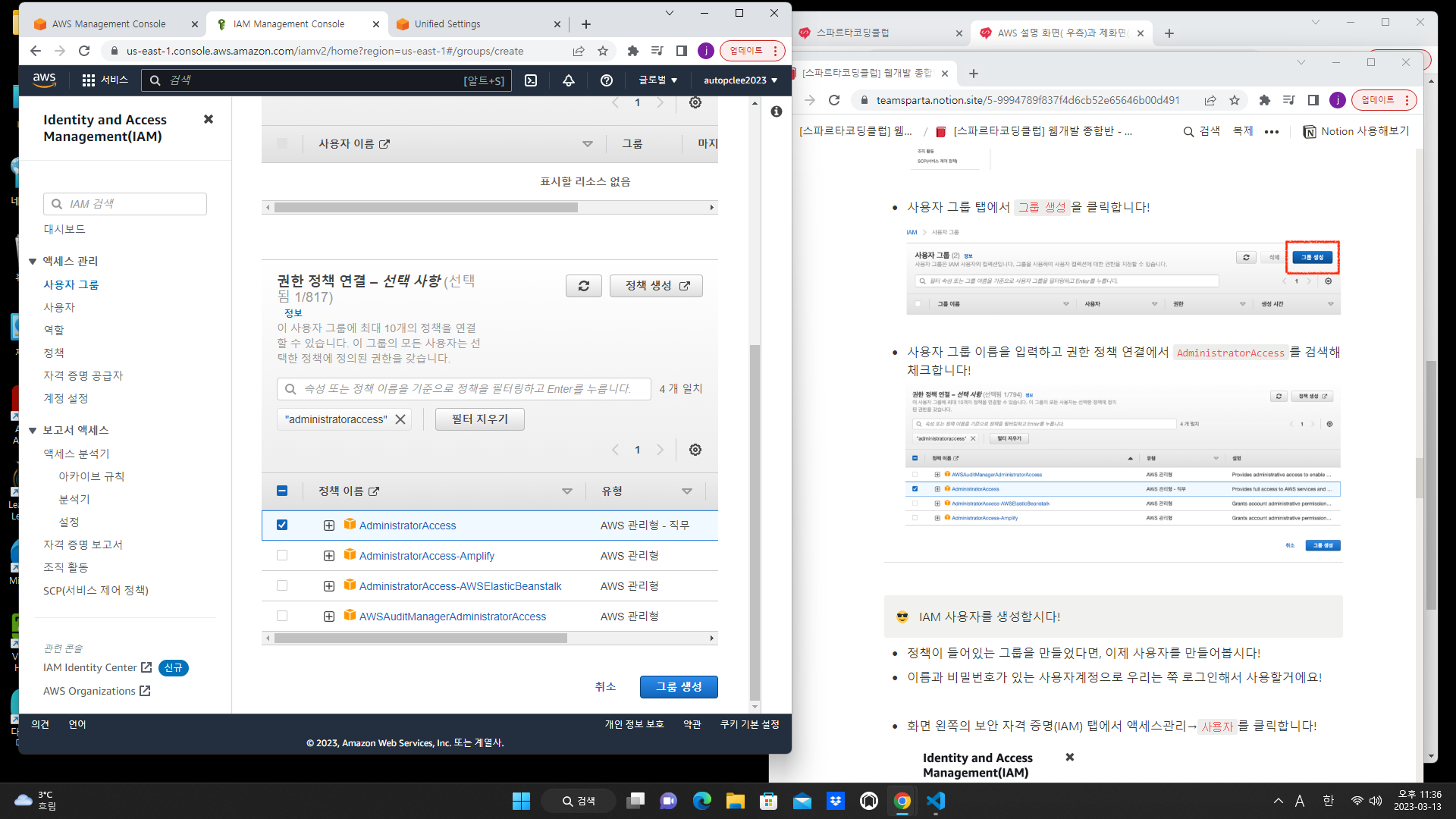Viewport: 1456px width, 819px height.
Task: Open 역할 in IAM sidebar
Action: coord(54,330)
